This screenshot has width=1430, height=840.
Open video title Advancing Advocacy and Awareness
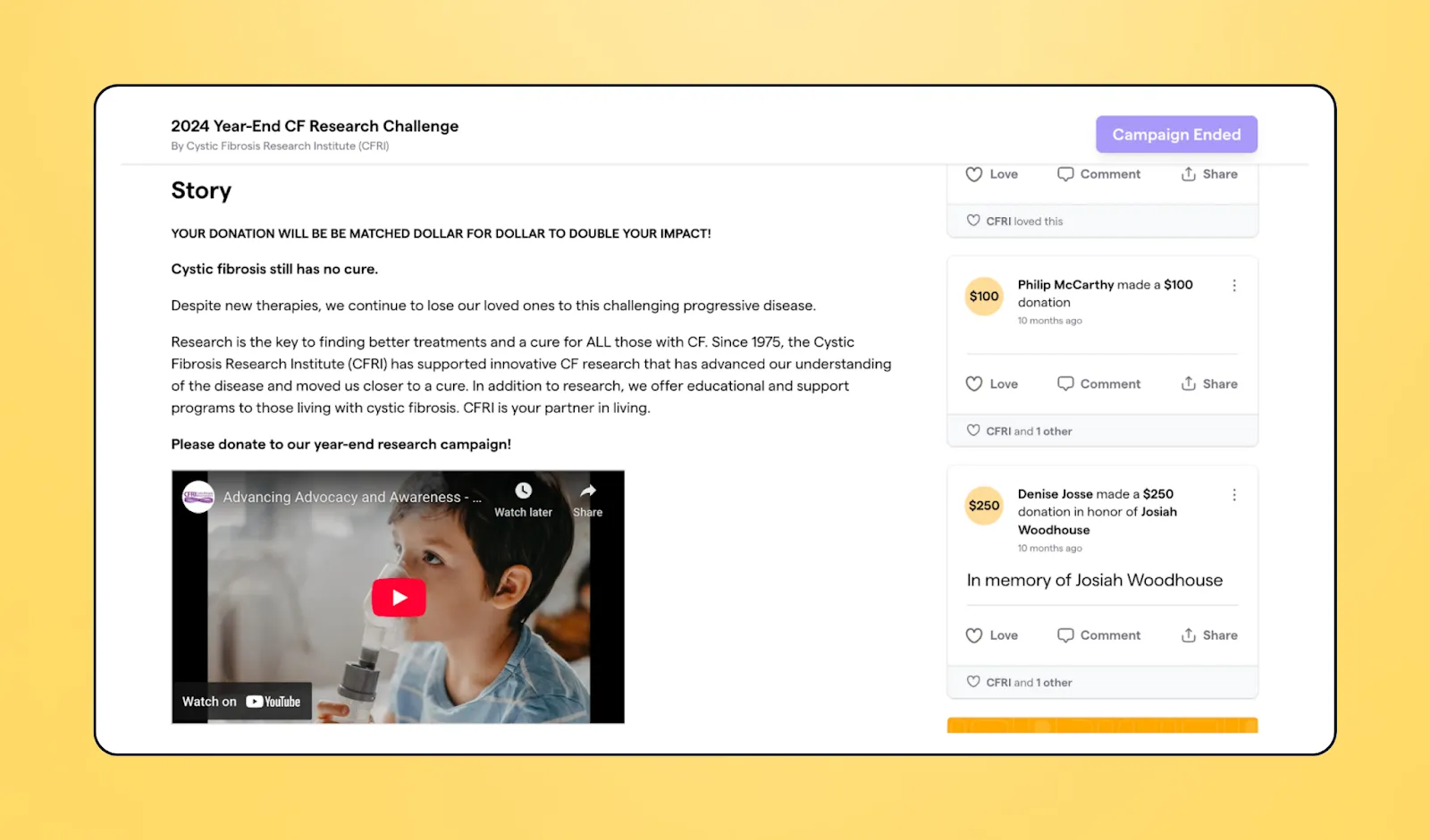pyautogui.click(x=352, y=497)
